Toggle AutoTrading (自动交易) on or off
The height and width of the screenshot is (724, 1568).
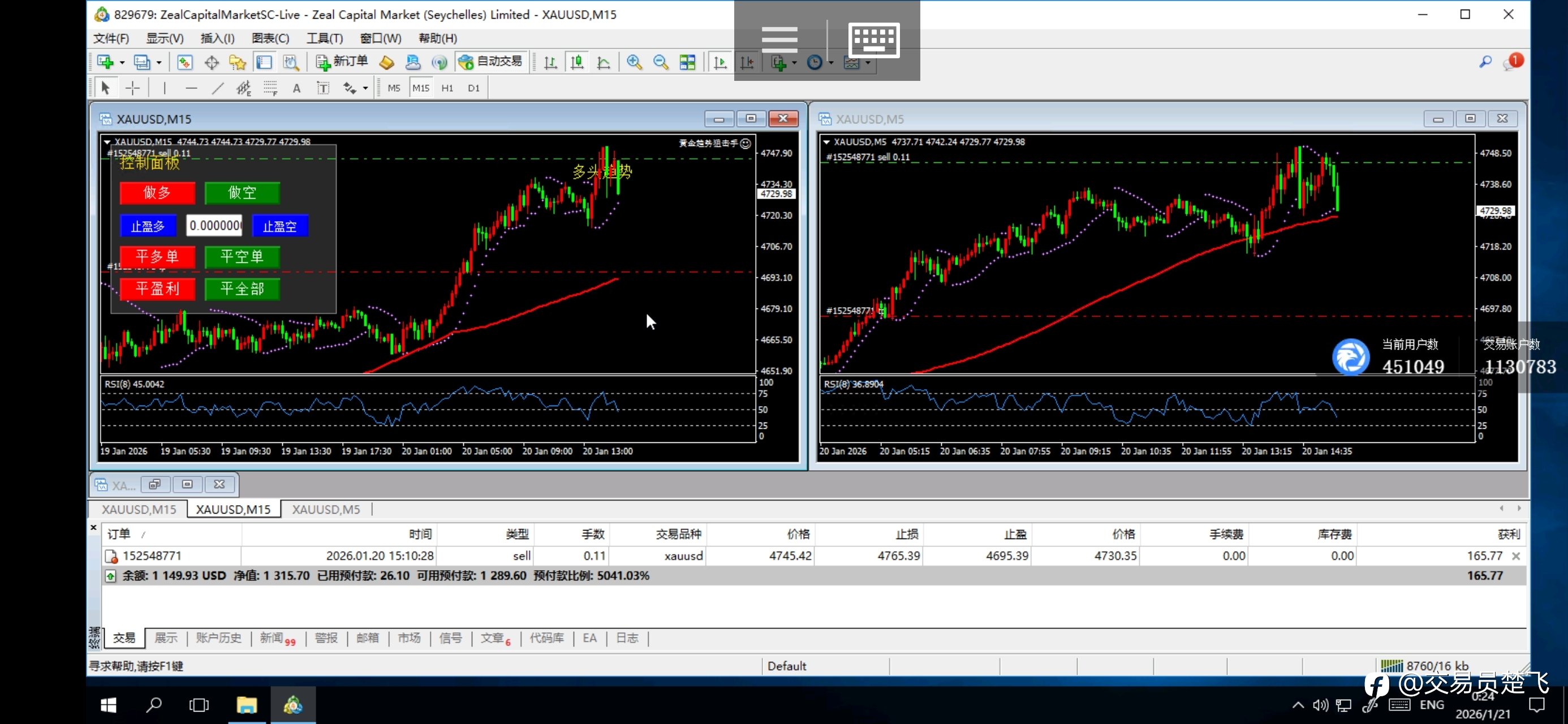(x=490, y=62)
